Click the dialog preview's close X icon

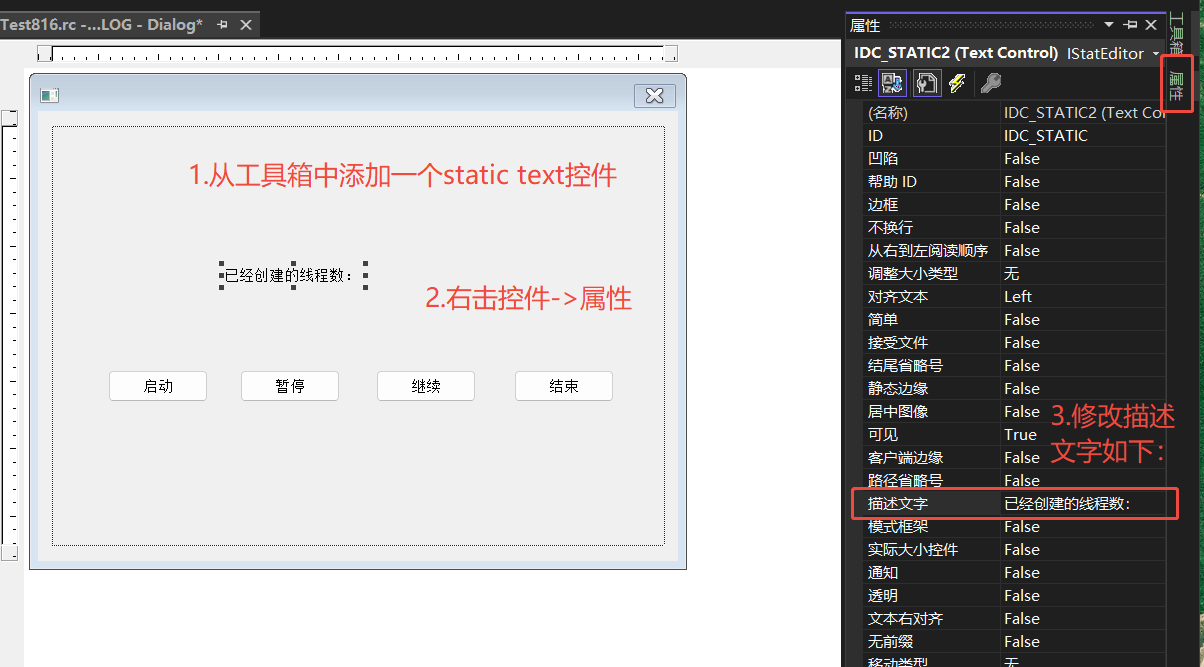click(654, 95)
